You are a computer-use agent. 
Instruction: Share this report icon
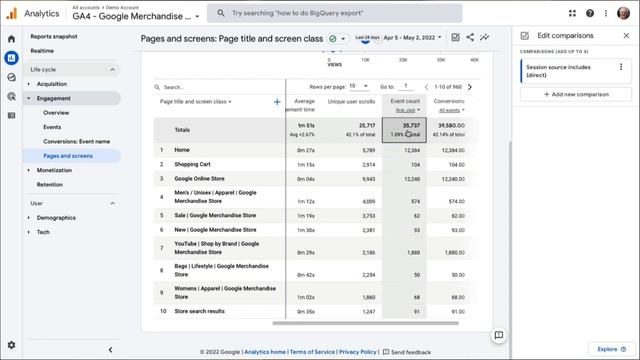click(470, 38)
